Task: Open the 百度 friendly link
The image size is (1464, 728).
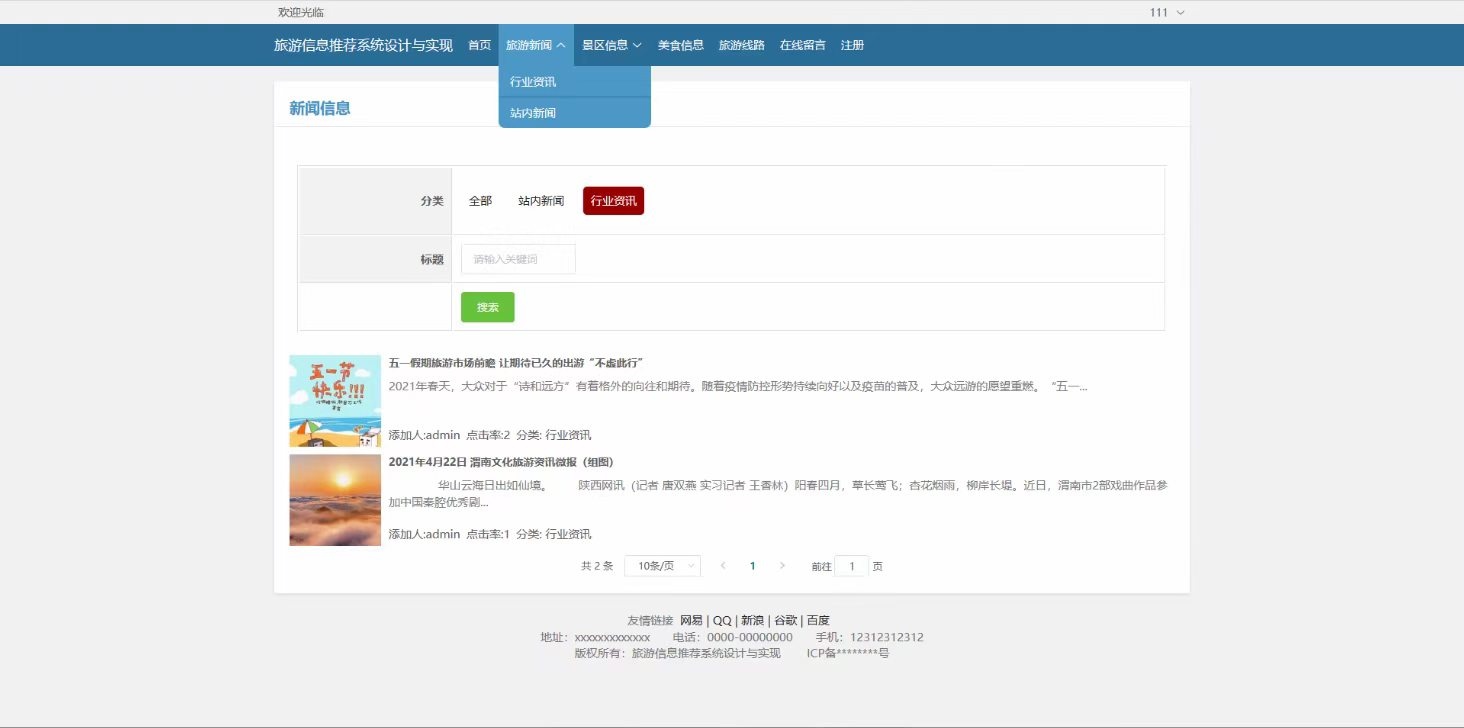Action: 818,620
